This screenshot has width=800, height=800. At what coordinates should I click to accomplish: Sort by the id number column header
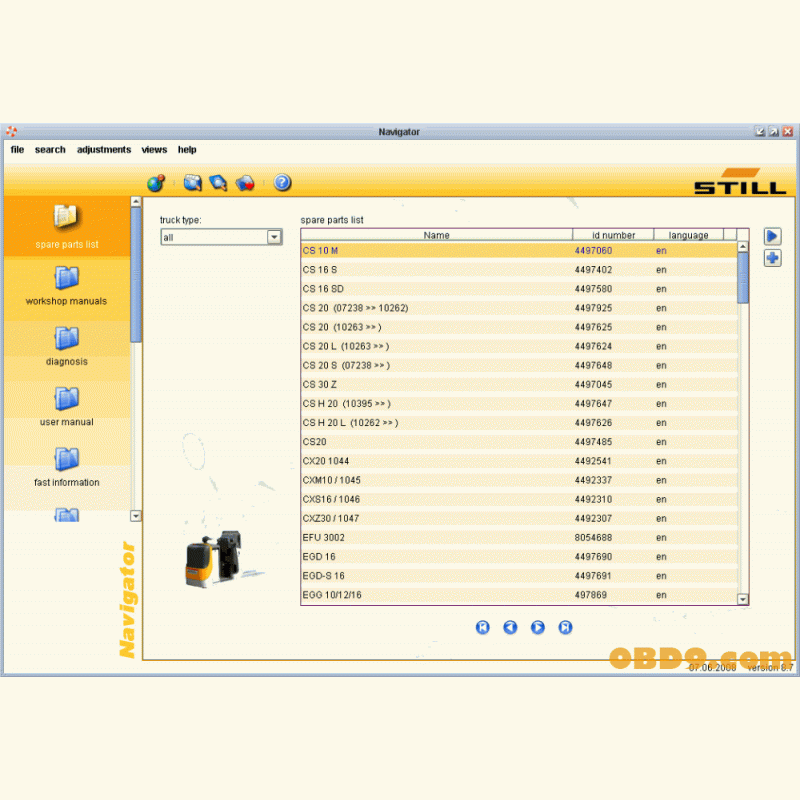tap(613, 235)
